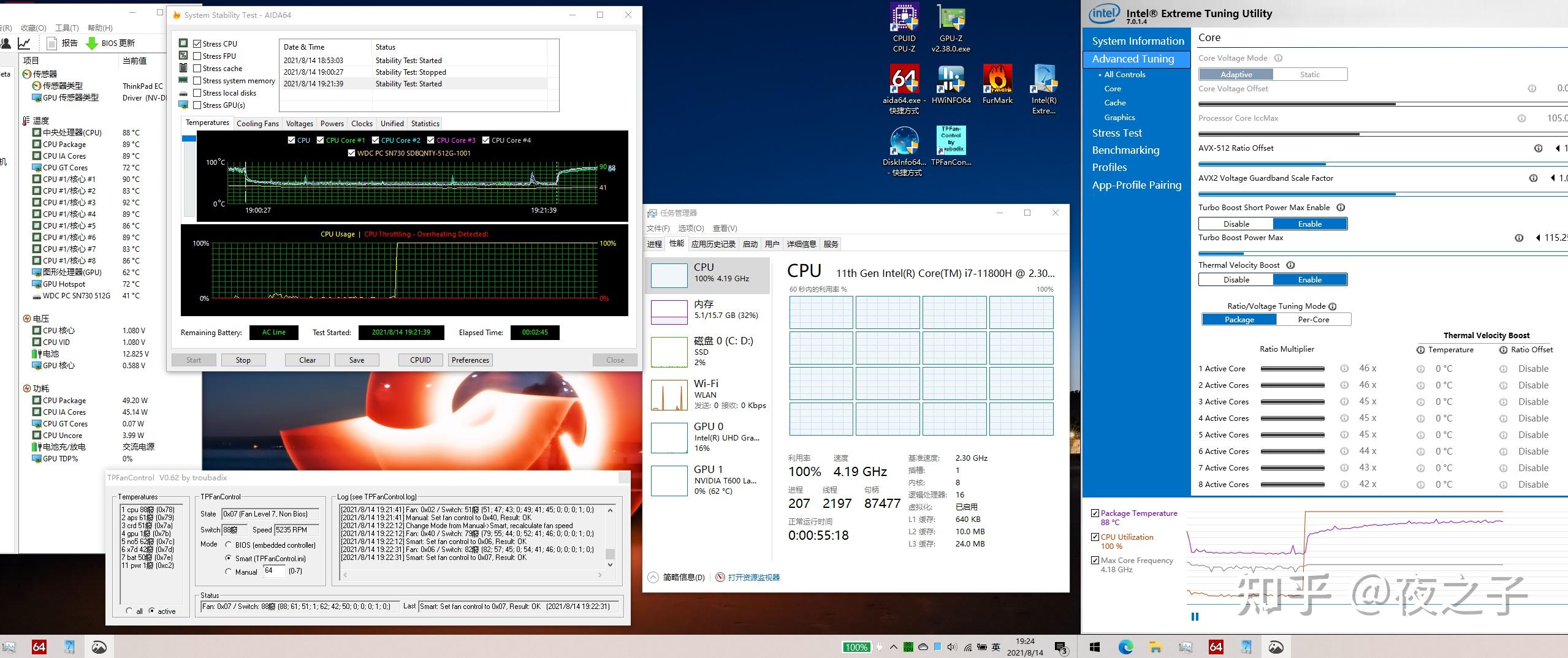Stop the running stability test

pos(243,360)
